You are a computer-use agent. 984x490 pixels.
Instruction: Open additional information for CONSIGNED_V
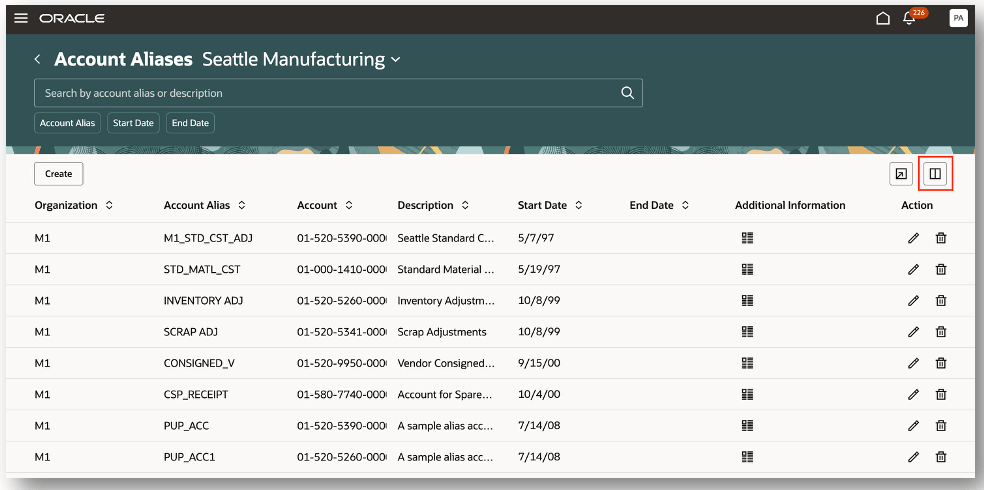pos(747,363)
